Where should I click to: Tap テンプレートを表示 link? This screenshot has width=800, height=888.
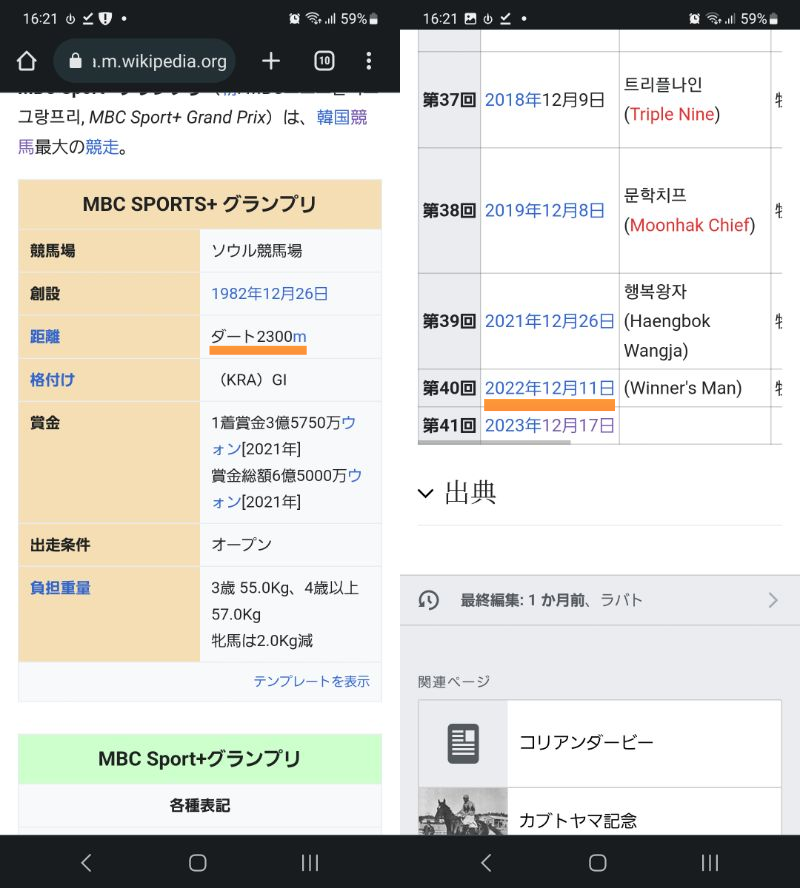(311, 681)
